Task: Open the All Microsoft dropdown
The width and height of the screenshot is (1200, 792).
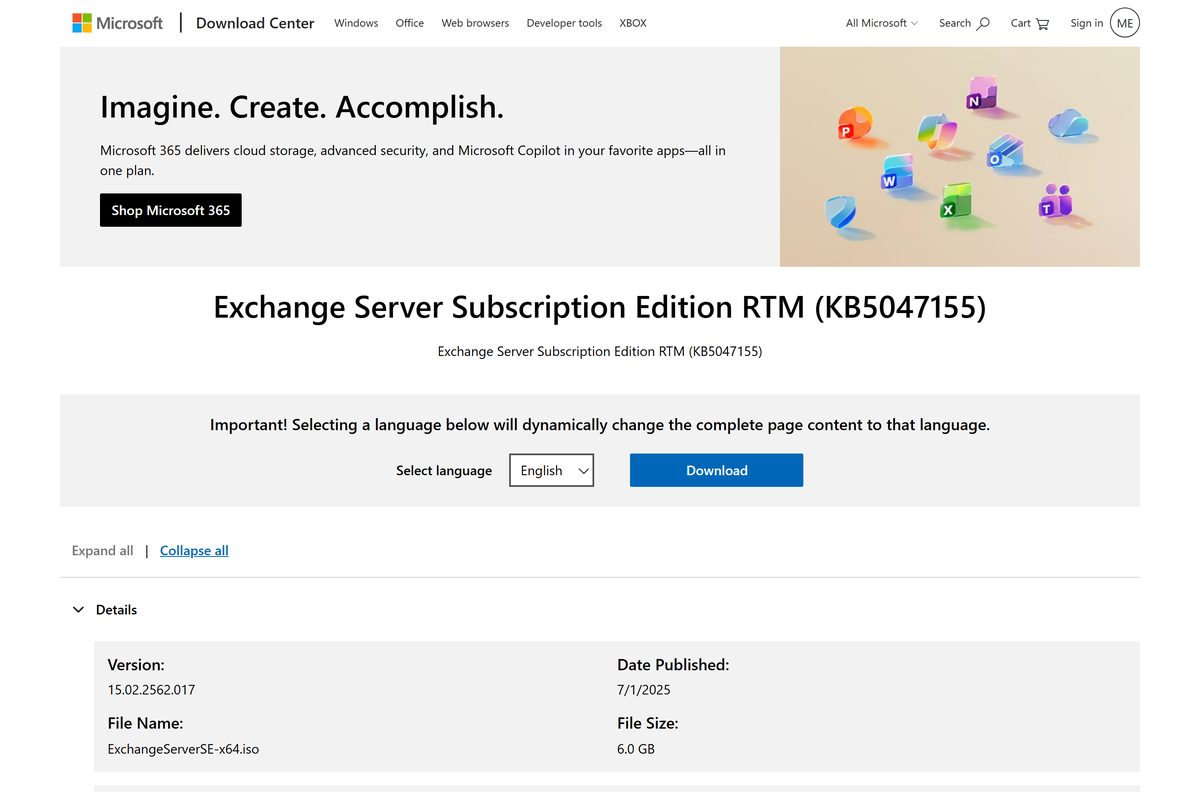Action: tap(882, 23)
